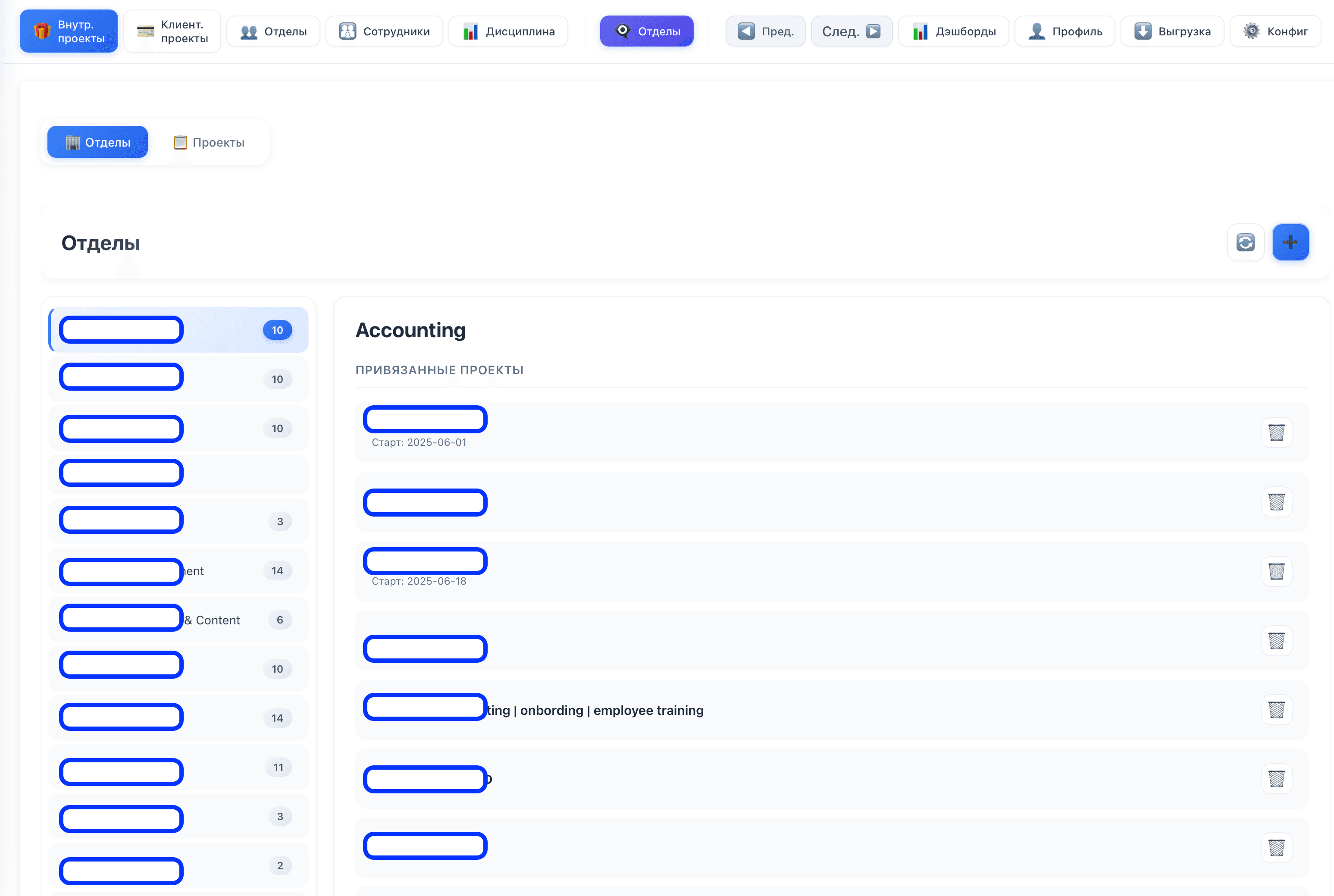Open Сотрудники section
The width and height of the screenshot is (1334, 896).
pos(384,31)
